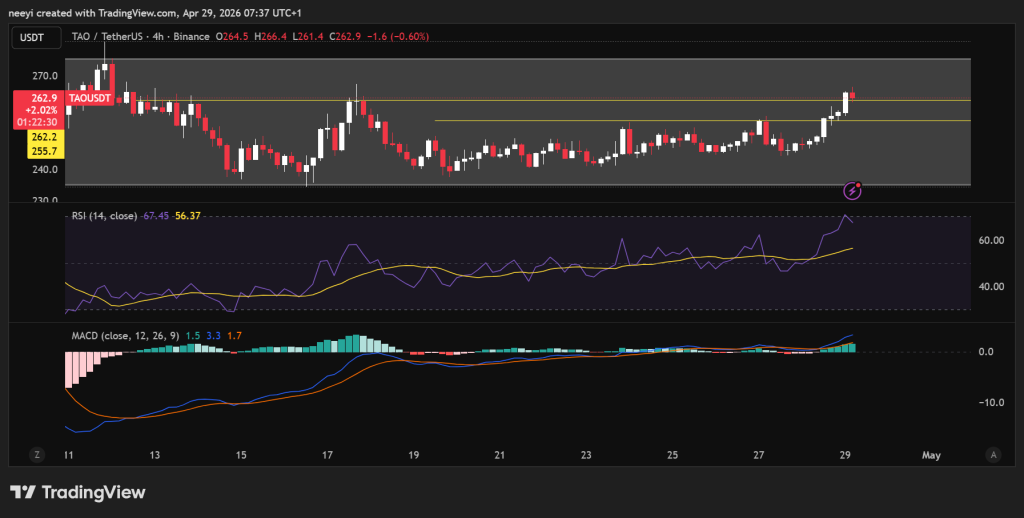Click the -10.0 level on MACD scale
Screen dimensions: 1024x518
point(989,402)
